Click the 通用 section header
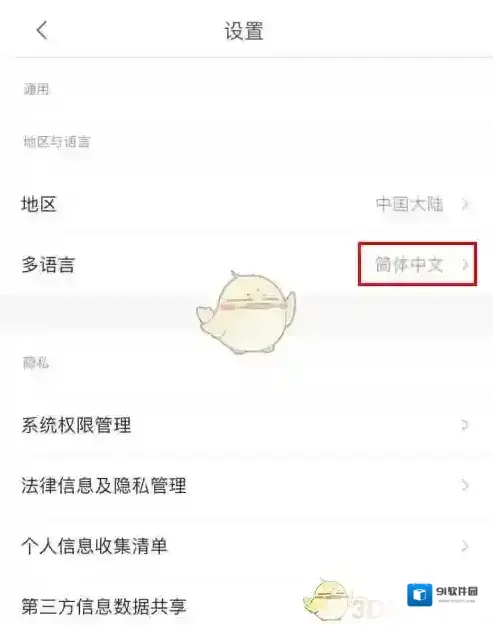Image resolution: width=493 pixels, height=625 pixels. coord(36,89)
